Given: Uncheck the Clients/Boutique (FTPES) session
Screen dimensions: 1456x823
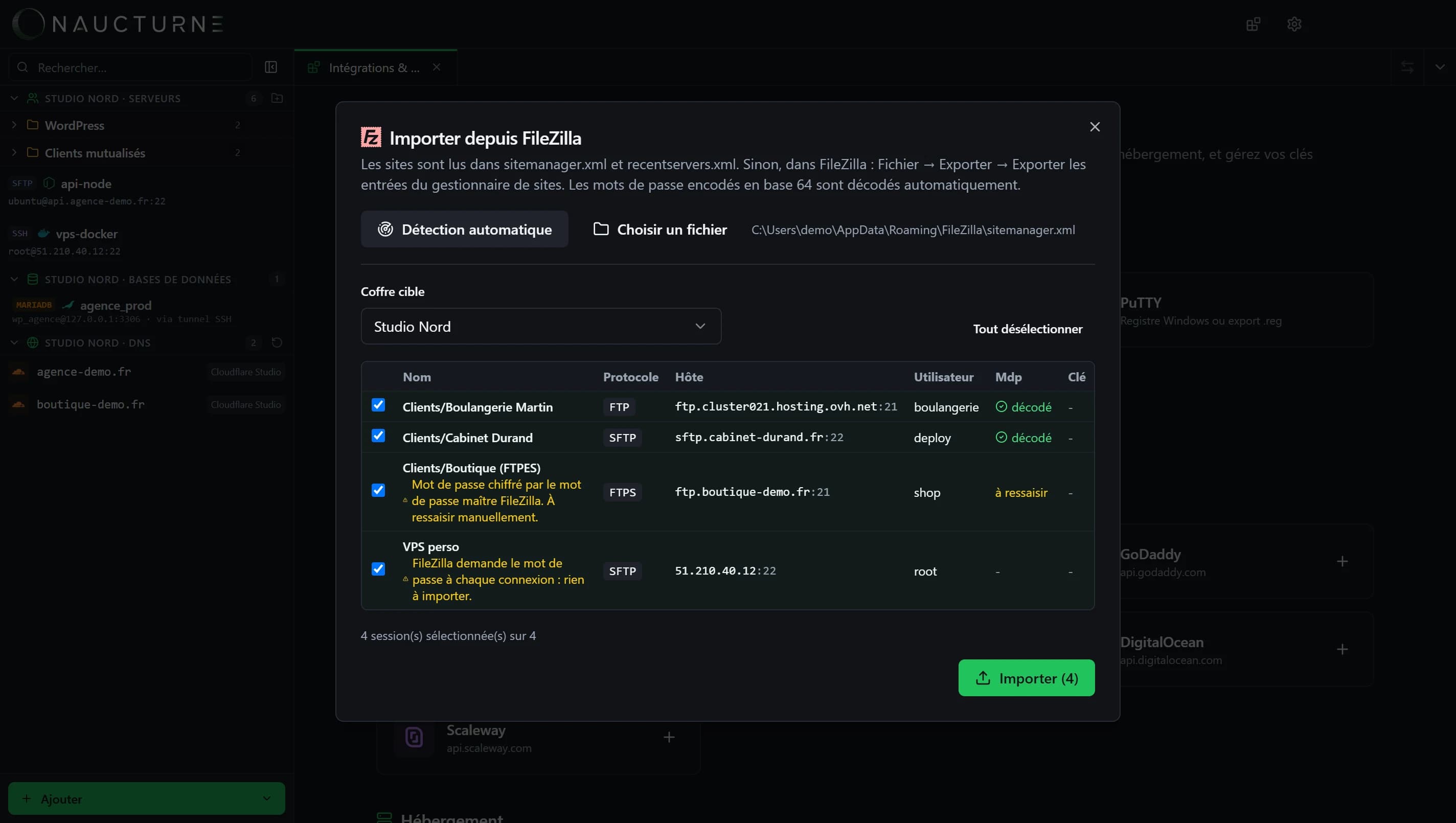Looking at the screenshot, I should 378,491.
